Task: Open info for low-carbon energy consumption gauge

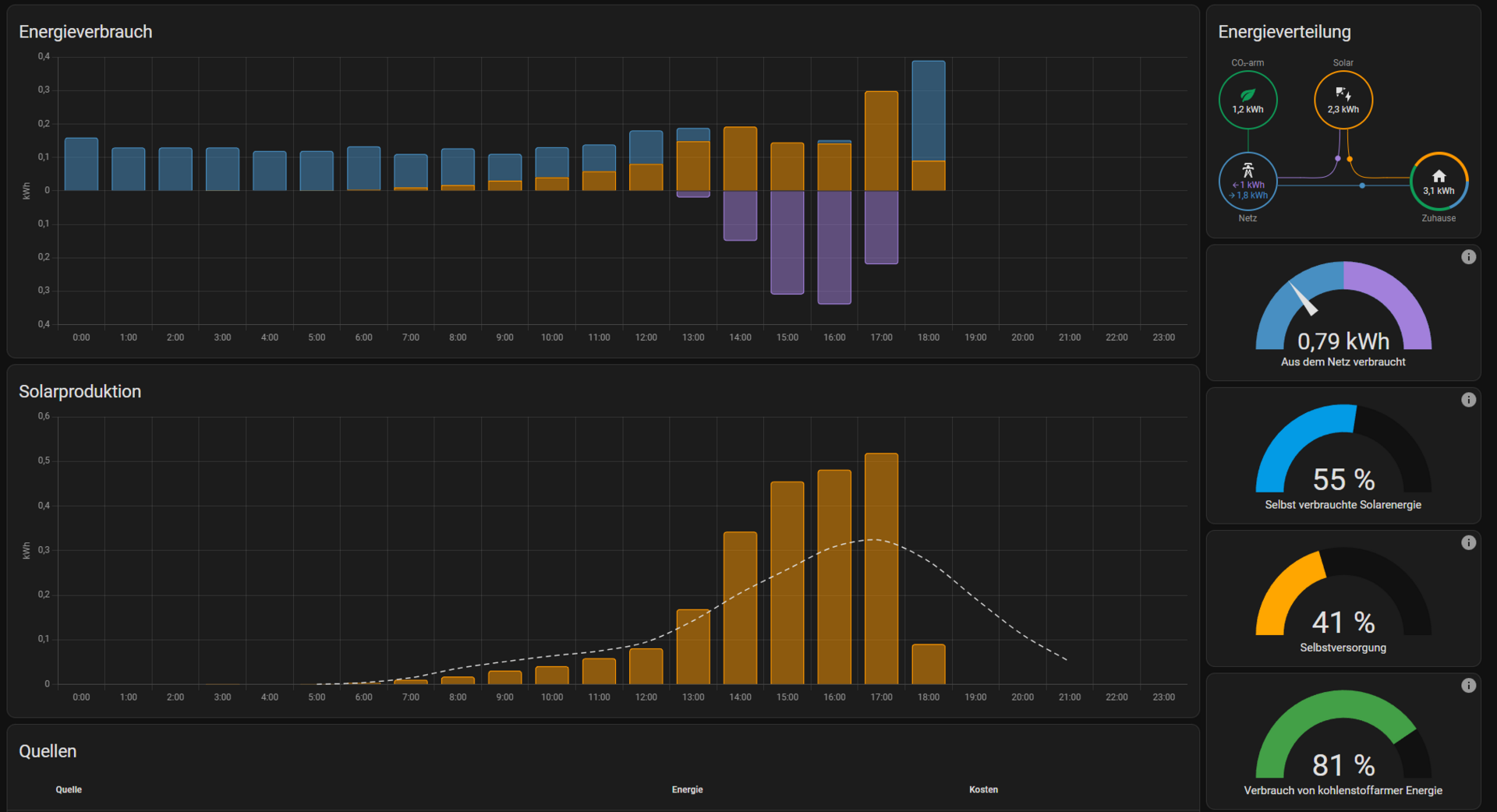Action: tap(1468, 686)
